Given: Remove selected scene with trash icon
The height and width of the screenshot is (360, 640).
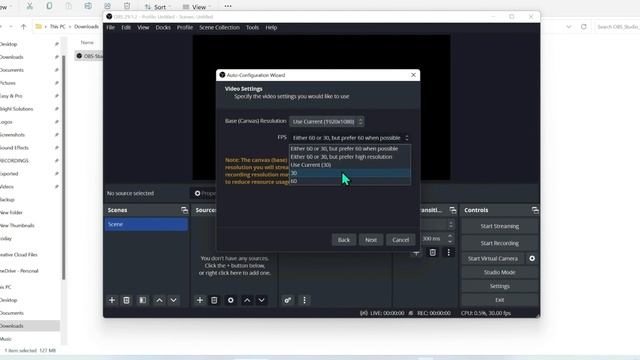Looking at the screenshot, I should click(127, 300).
